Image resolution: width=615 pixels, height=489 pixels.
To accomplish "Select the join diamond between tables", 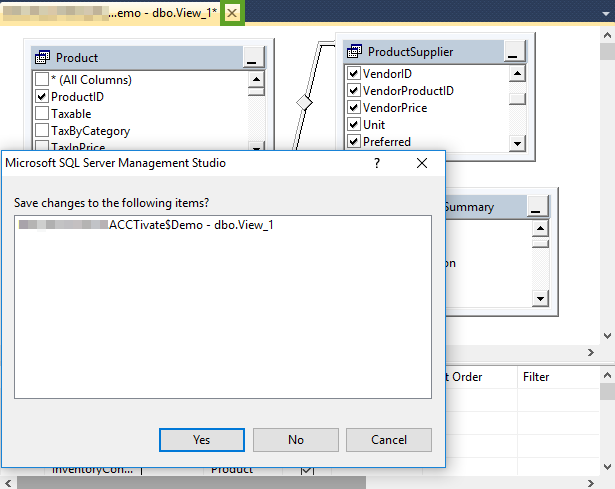I will coord(304,103).
